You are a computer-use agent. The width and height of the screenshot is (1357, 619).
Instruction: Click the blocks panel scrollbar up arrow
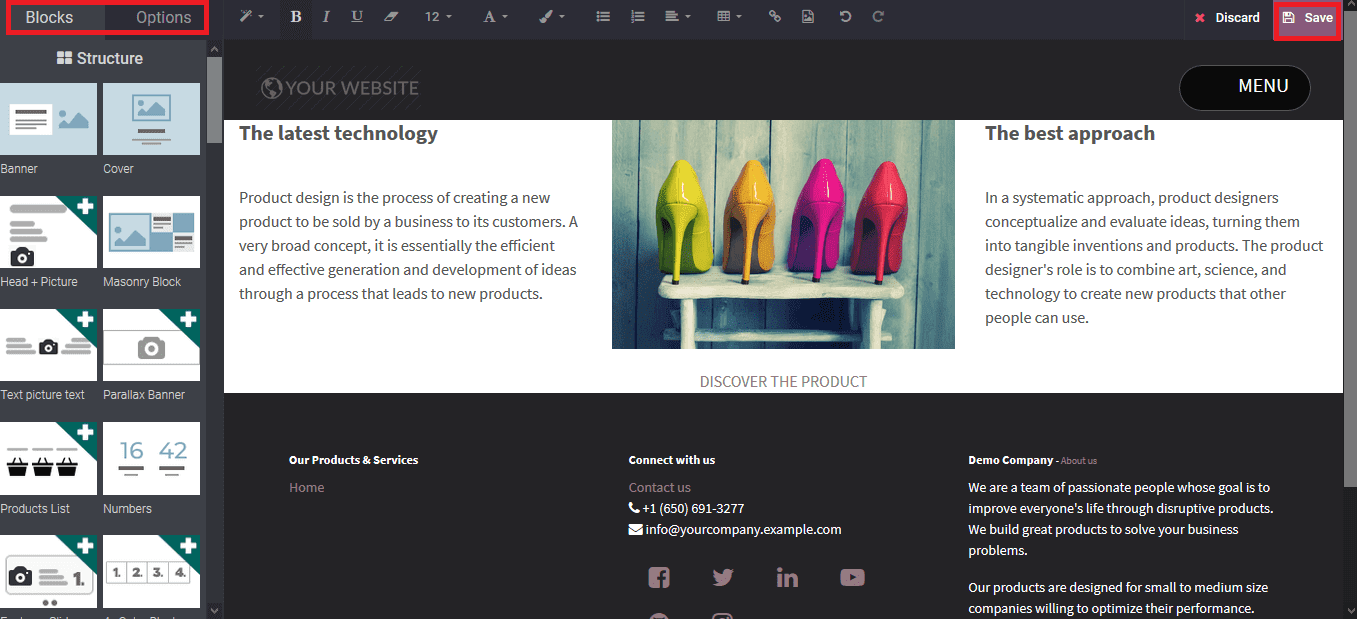(x=214, y=49)
